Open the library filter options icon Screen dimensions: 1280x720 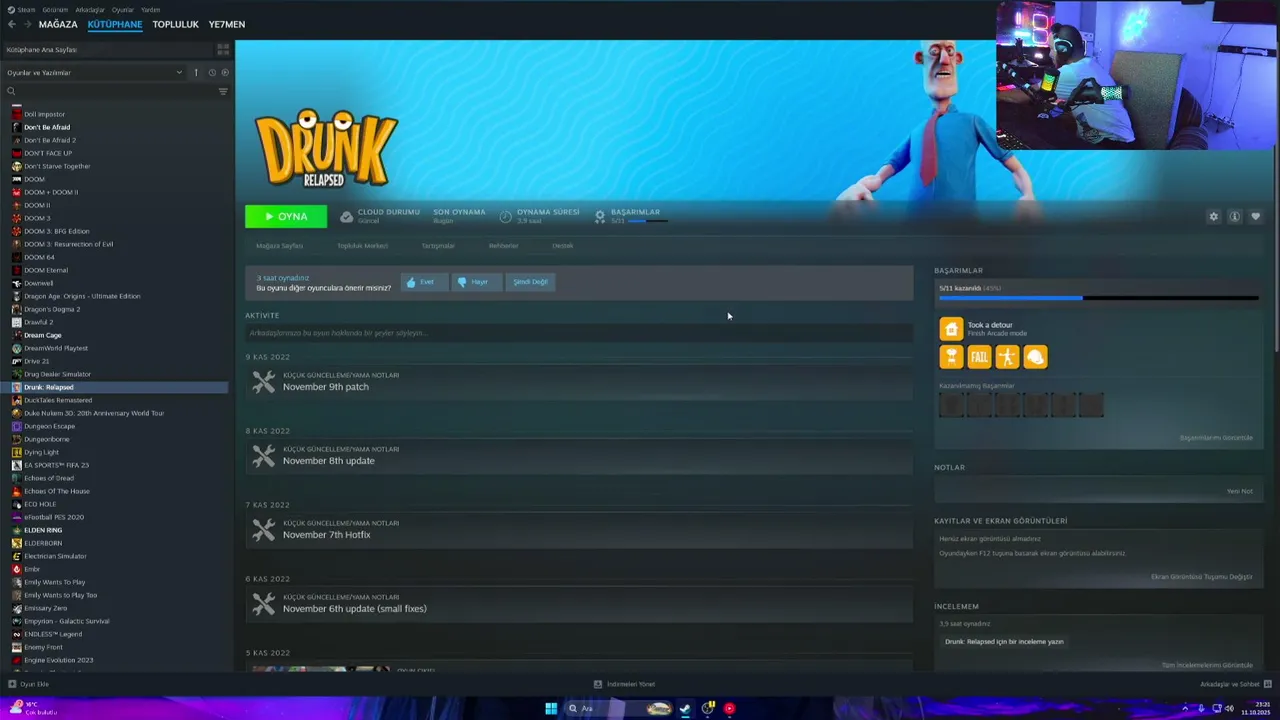pos(223,91)
